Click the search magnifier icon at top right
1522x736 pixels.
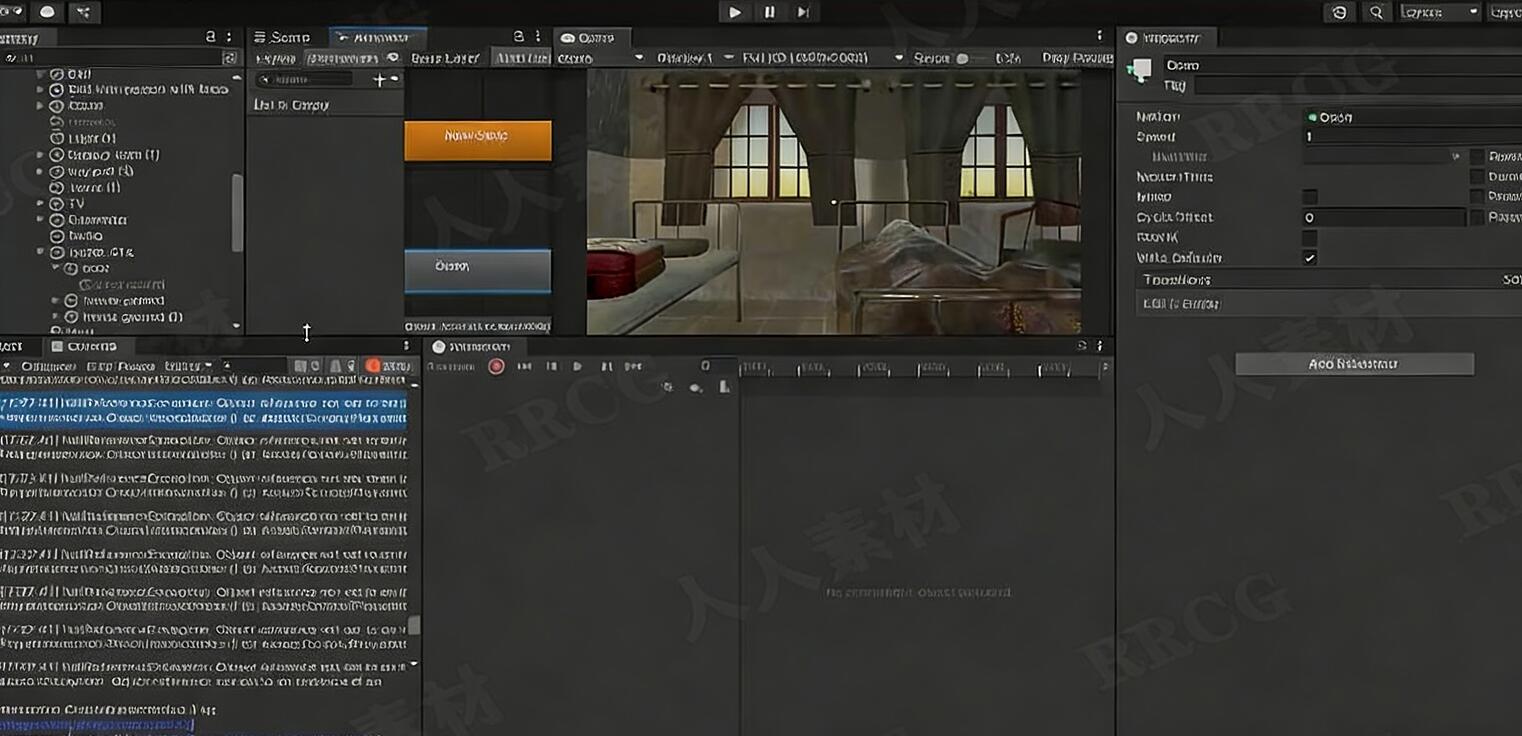point(1375,12)
